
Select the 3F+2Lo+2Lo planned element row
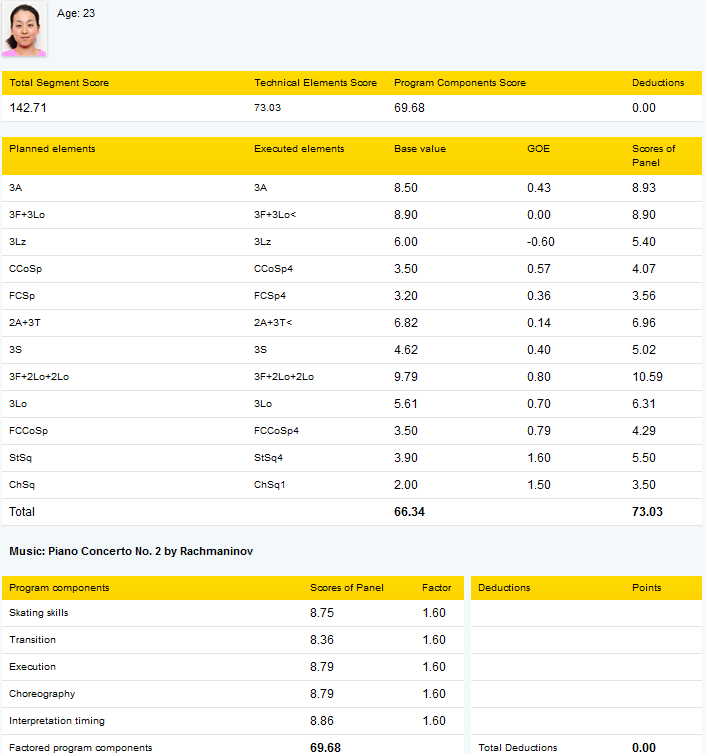coord(352,377)
